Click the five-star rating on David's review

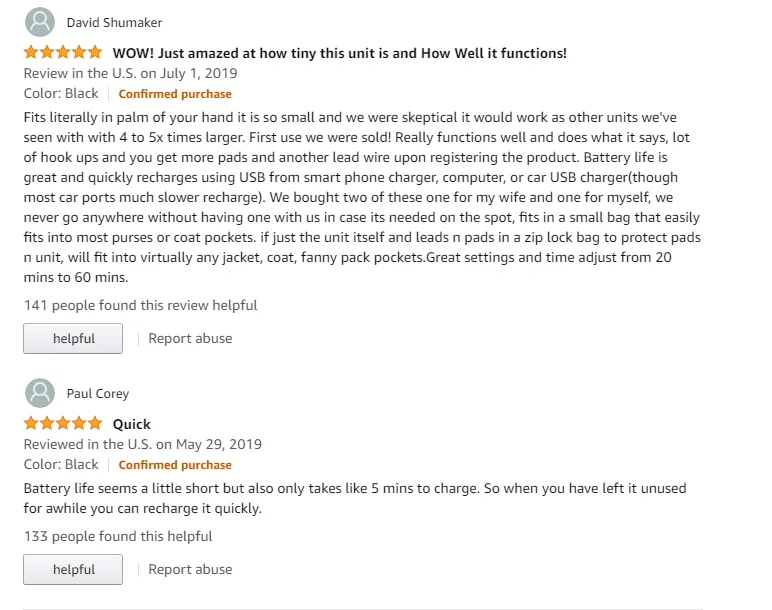click(x=63, y=52)
